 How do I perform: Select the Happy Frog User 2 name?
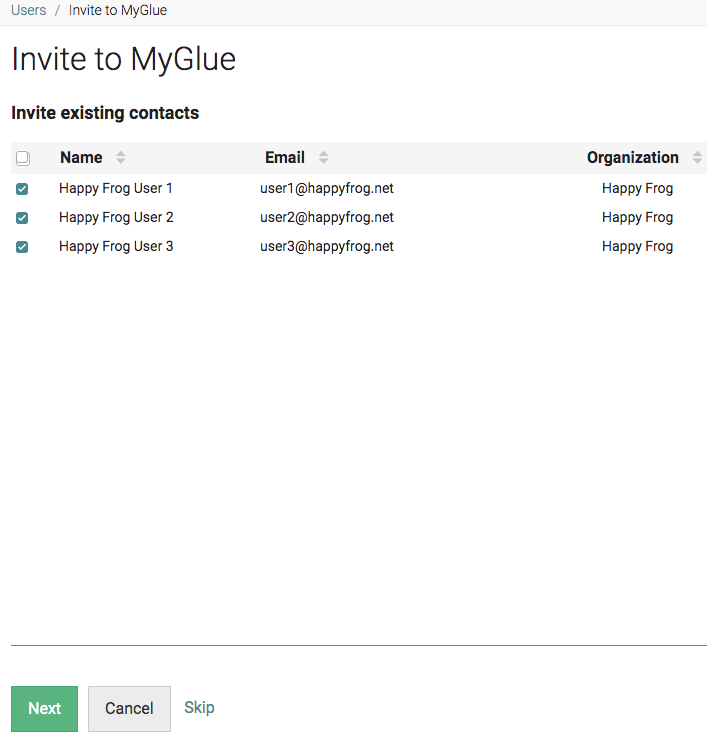point(116,217)
